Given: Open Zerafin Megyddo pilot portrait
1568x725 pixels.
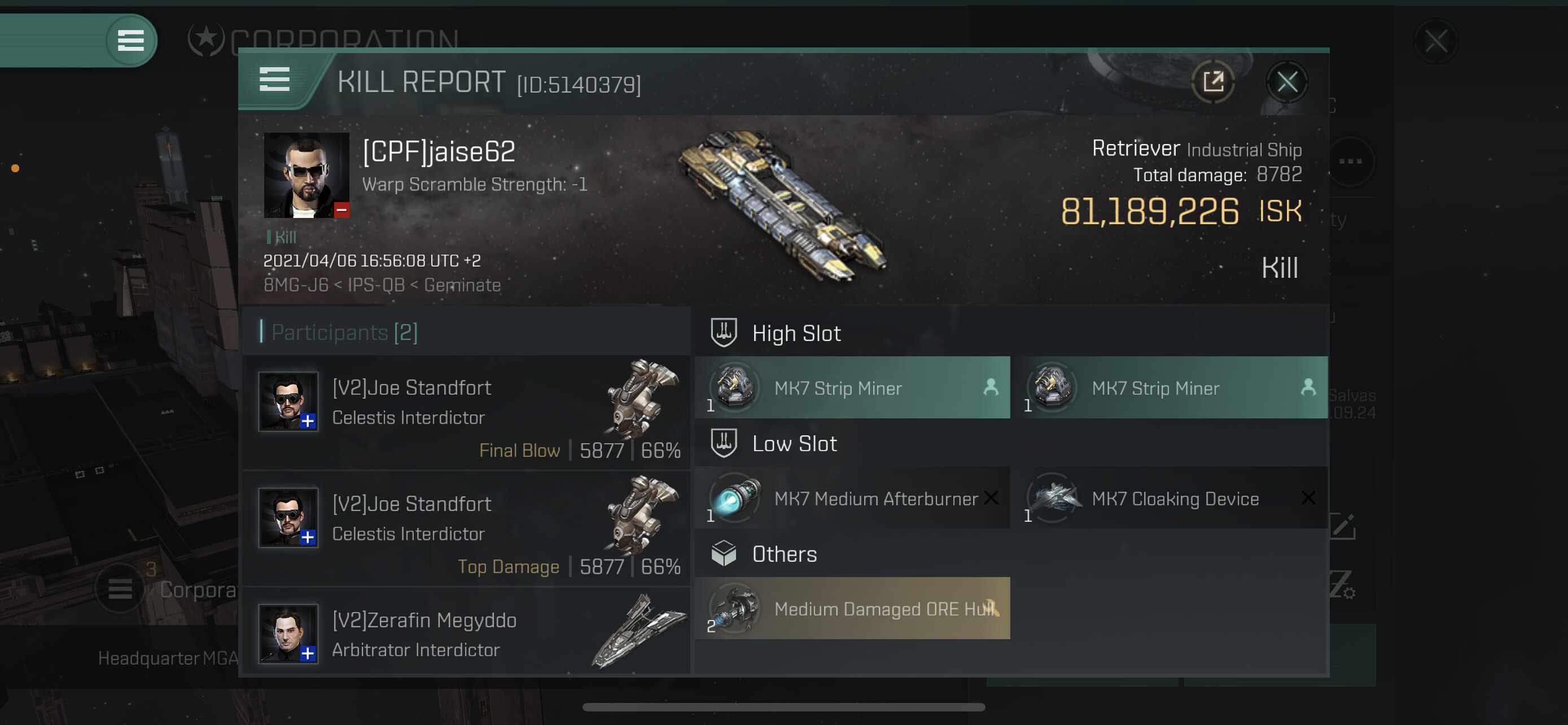Looking at the screenshot, I should pos(288,634).
